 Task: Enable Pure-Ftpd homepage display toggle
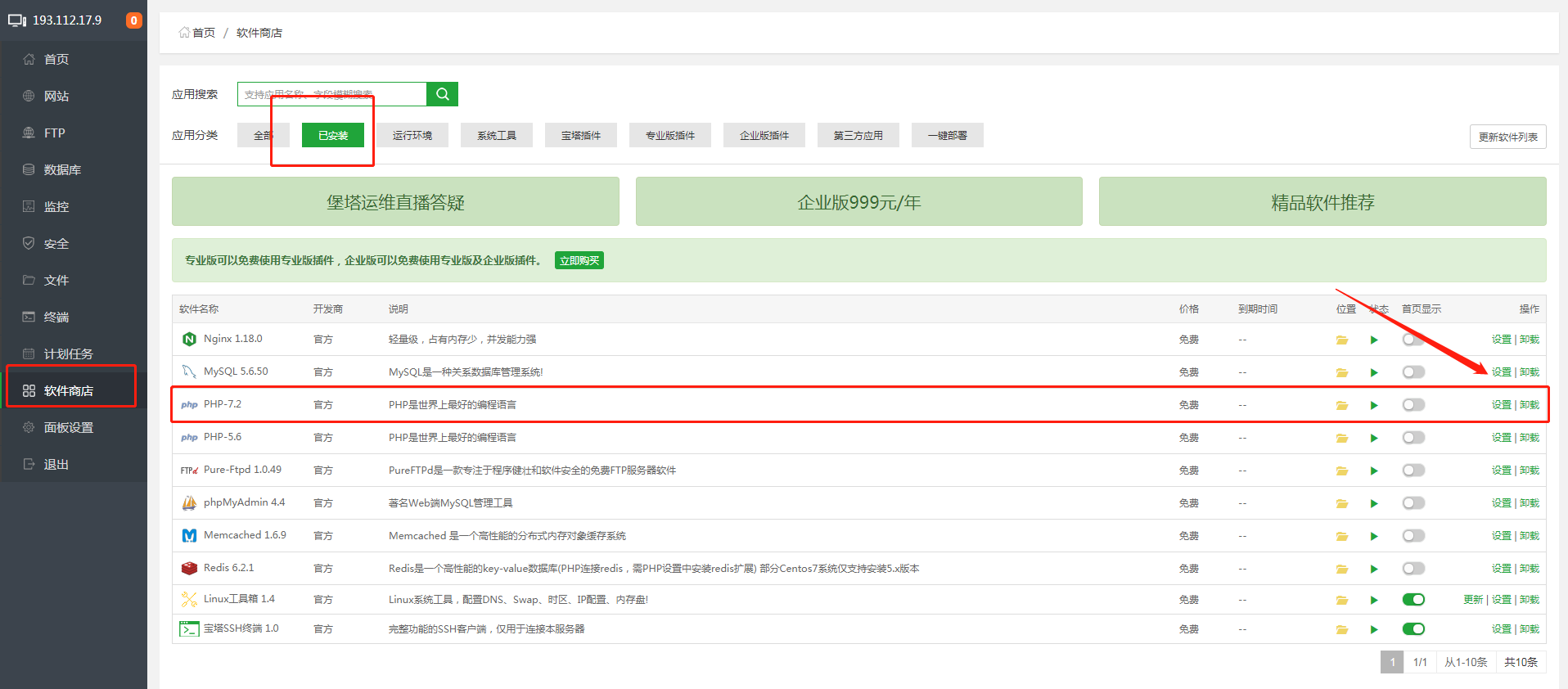coord(1413,471)
